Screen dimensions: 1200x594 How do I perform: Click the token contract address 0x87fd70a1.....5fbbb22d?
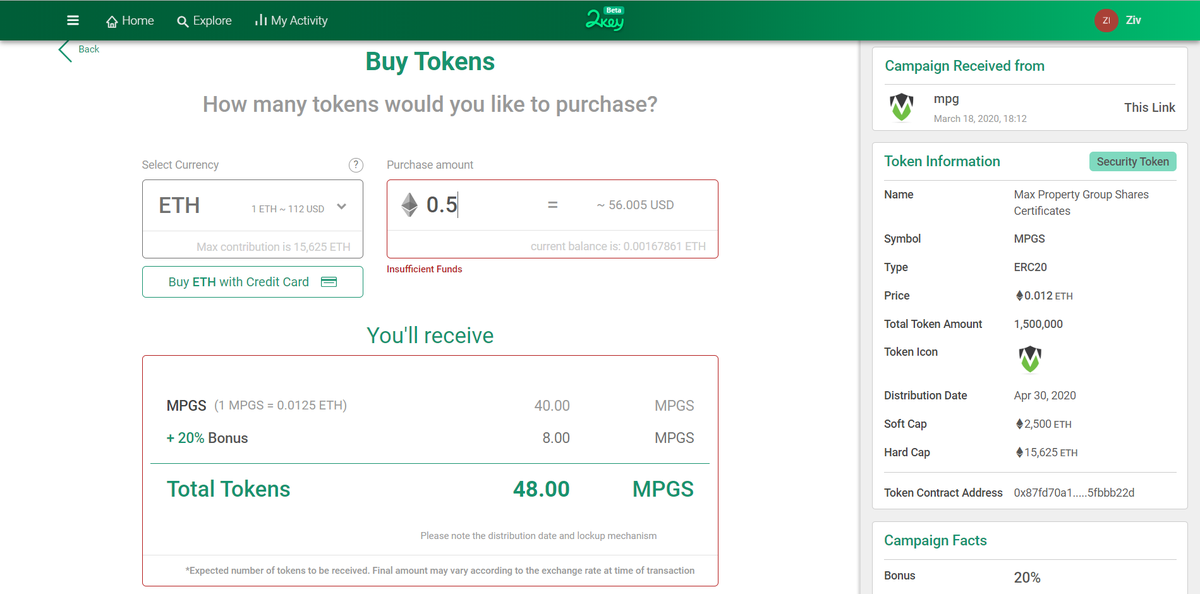(1074, 493)
